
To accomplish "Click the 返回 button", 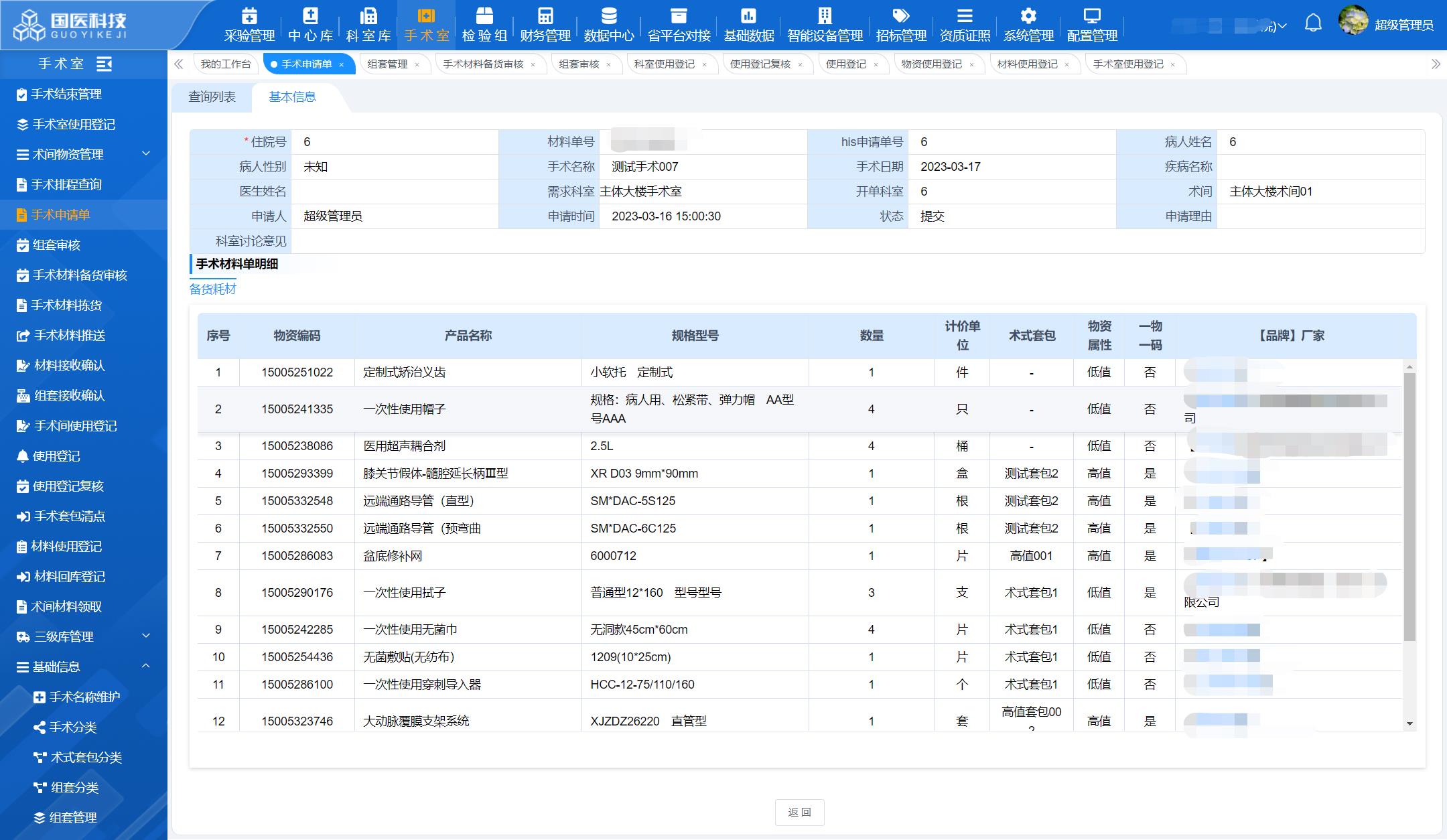I will pos(799,813).
